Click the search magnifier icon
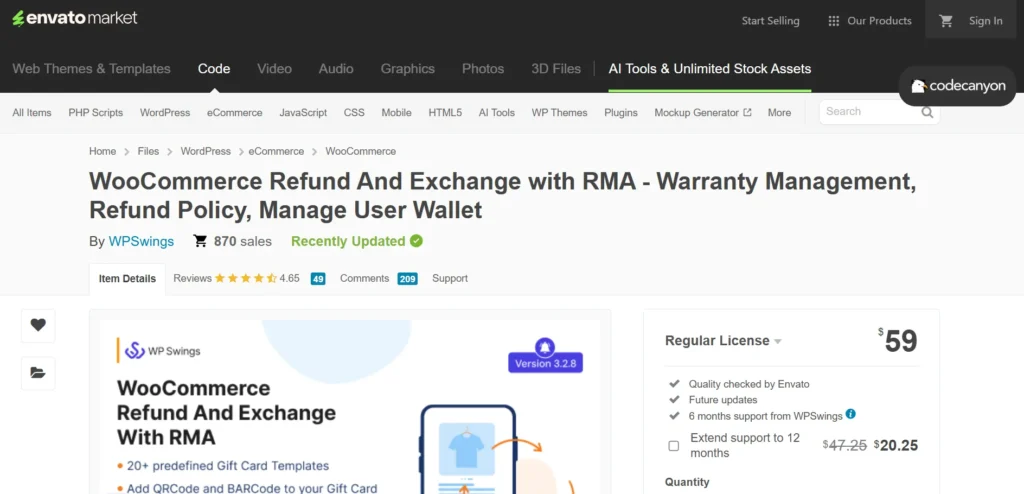Viewport: 1024px width, 494px height. click(x=927, y=112)
